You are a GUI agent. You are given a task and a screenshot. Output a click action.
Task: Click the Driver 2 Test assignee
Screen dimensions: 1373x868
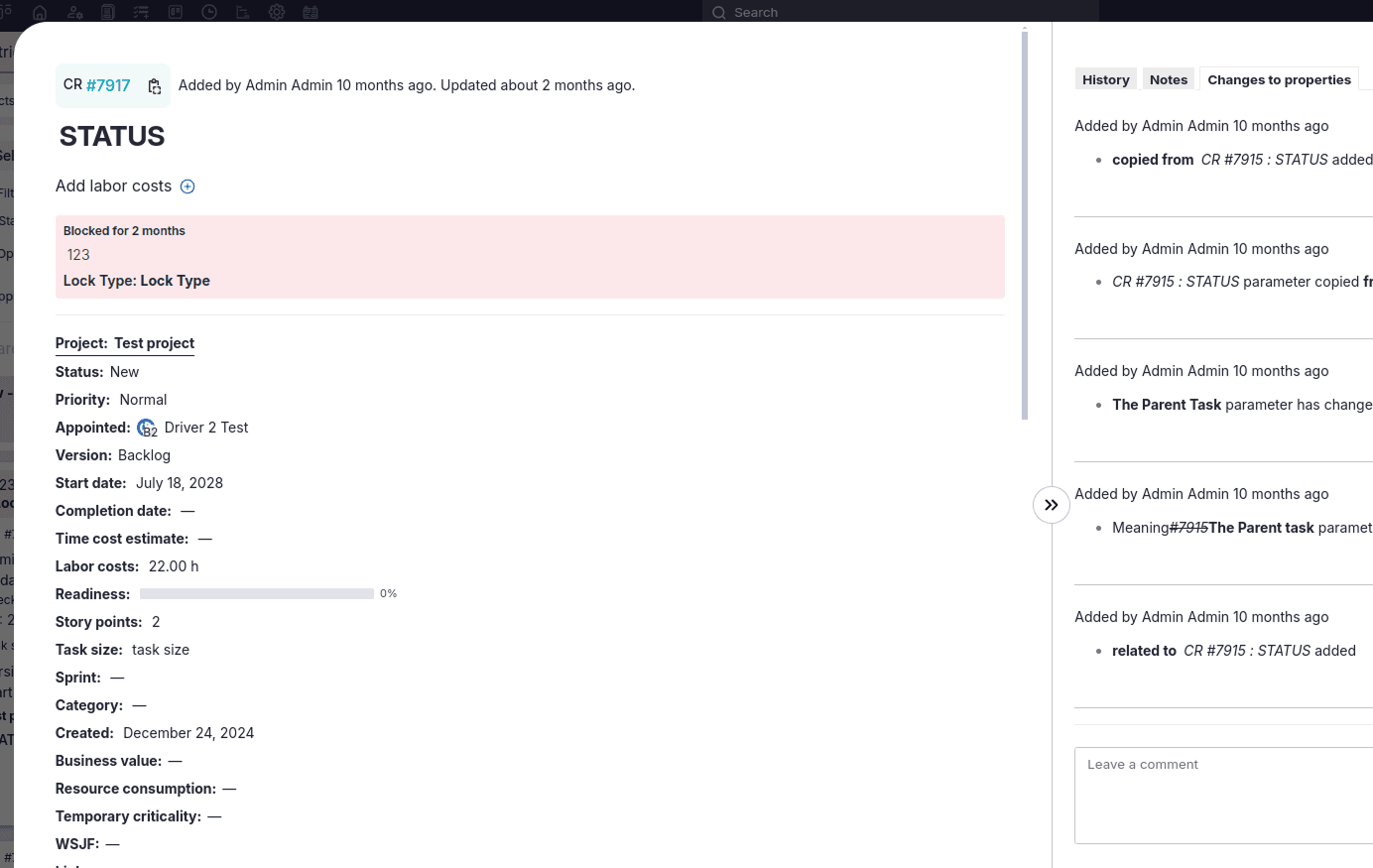click(x=205, y=428)
